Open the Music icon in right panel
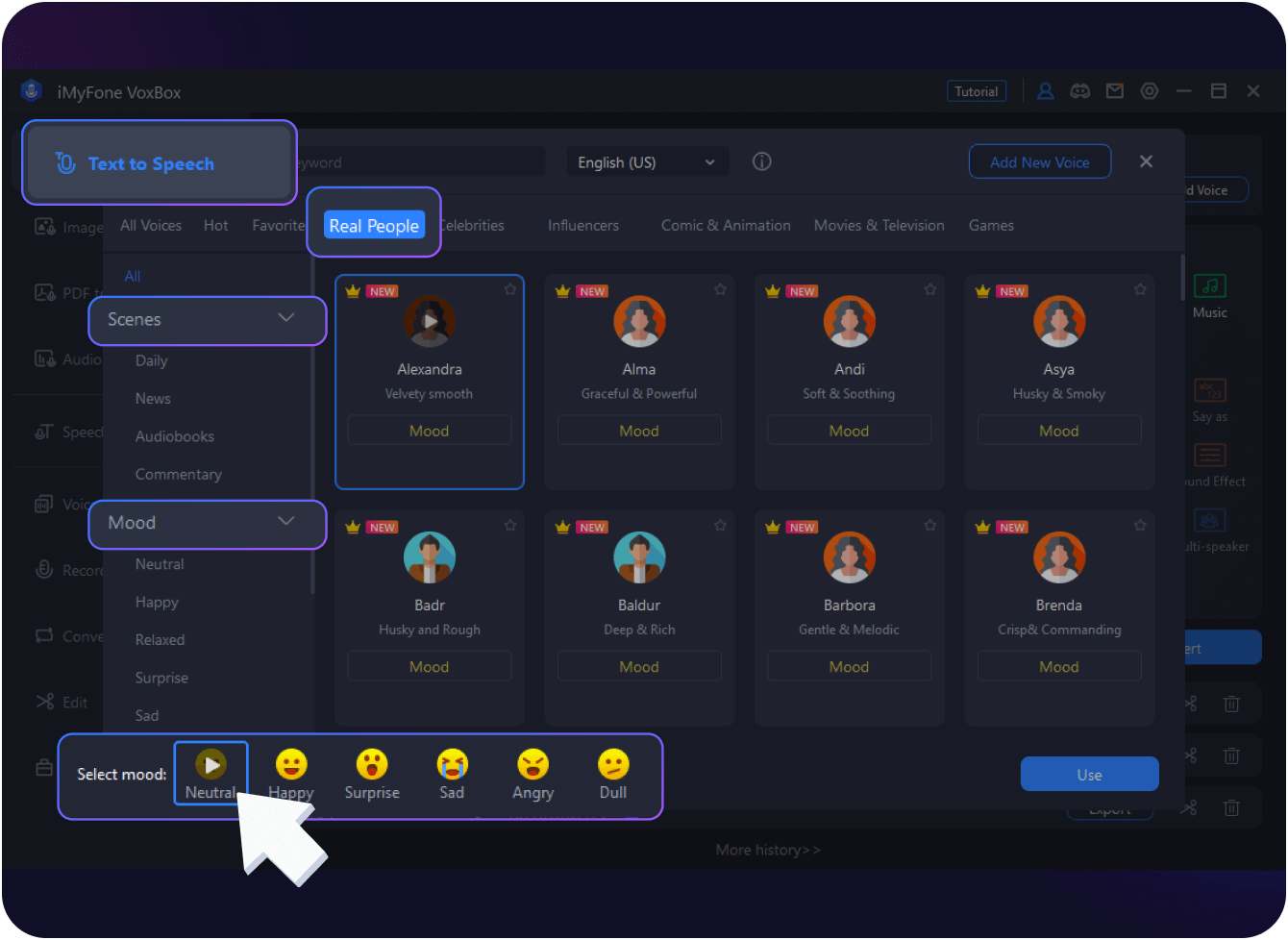1288x940 pixels. point(1210,285)
